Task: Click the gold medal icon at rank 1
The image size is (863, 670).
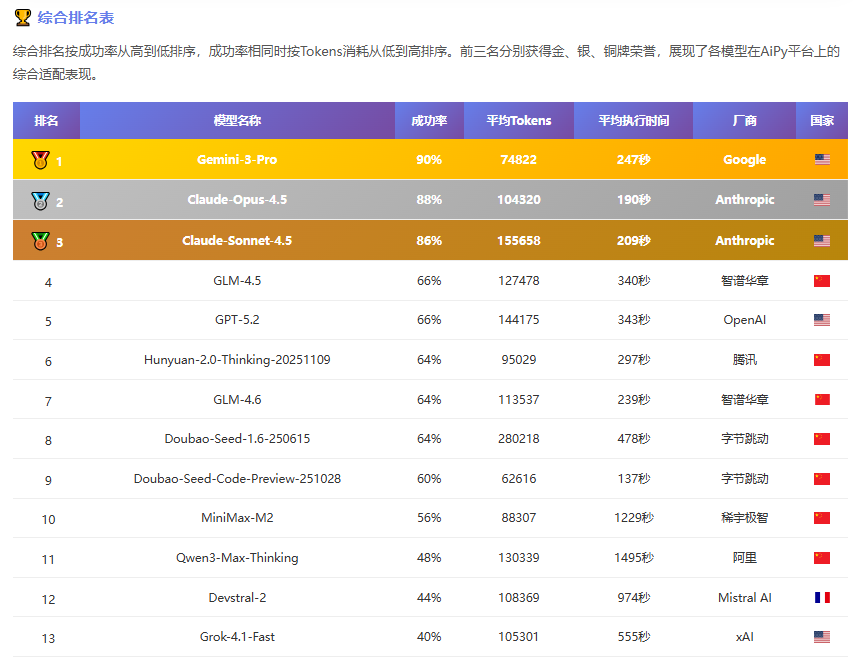Action: point(39,160)
